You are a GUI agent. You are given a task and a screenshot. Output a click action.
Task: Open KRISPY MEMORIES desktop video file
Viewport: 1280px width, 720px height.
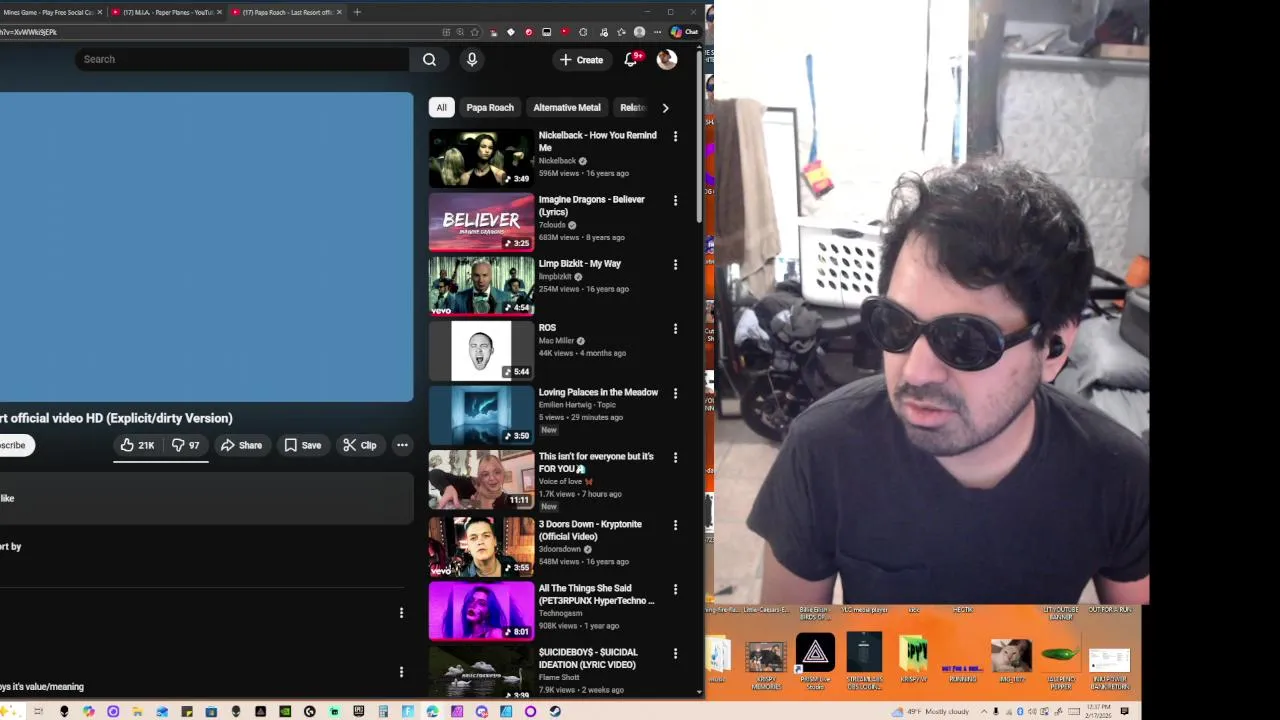click(x=766, y=665)
